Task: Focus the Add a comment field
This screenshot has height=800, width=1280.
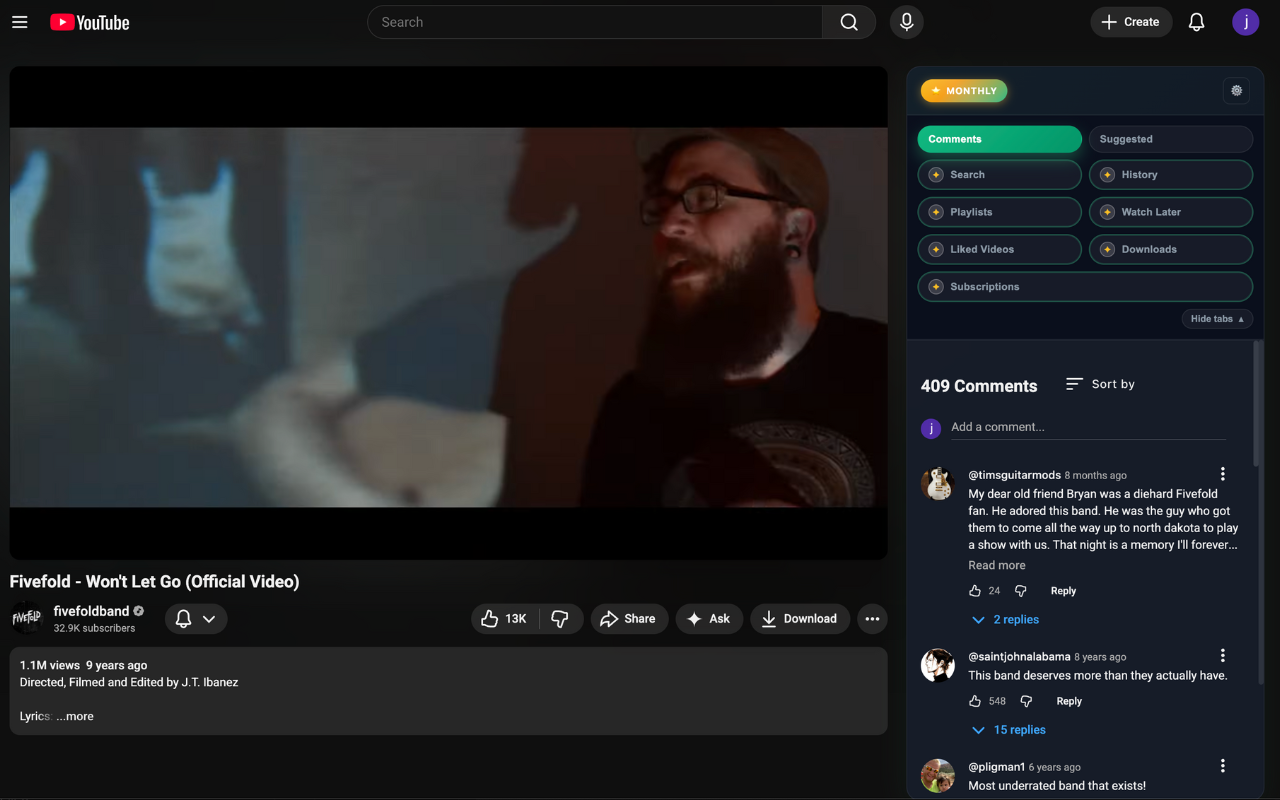Action: click(x=1088, y=427)
